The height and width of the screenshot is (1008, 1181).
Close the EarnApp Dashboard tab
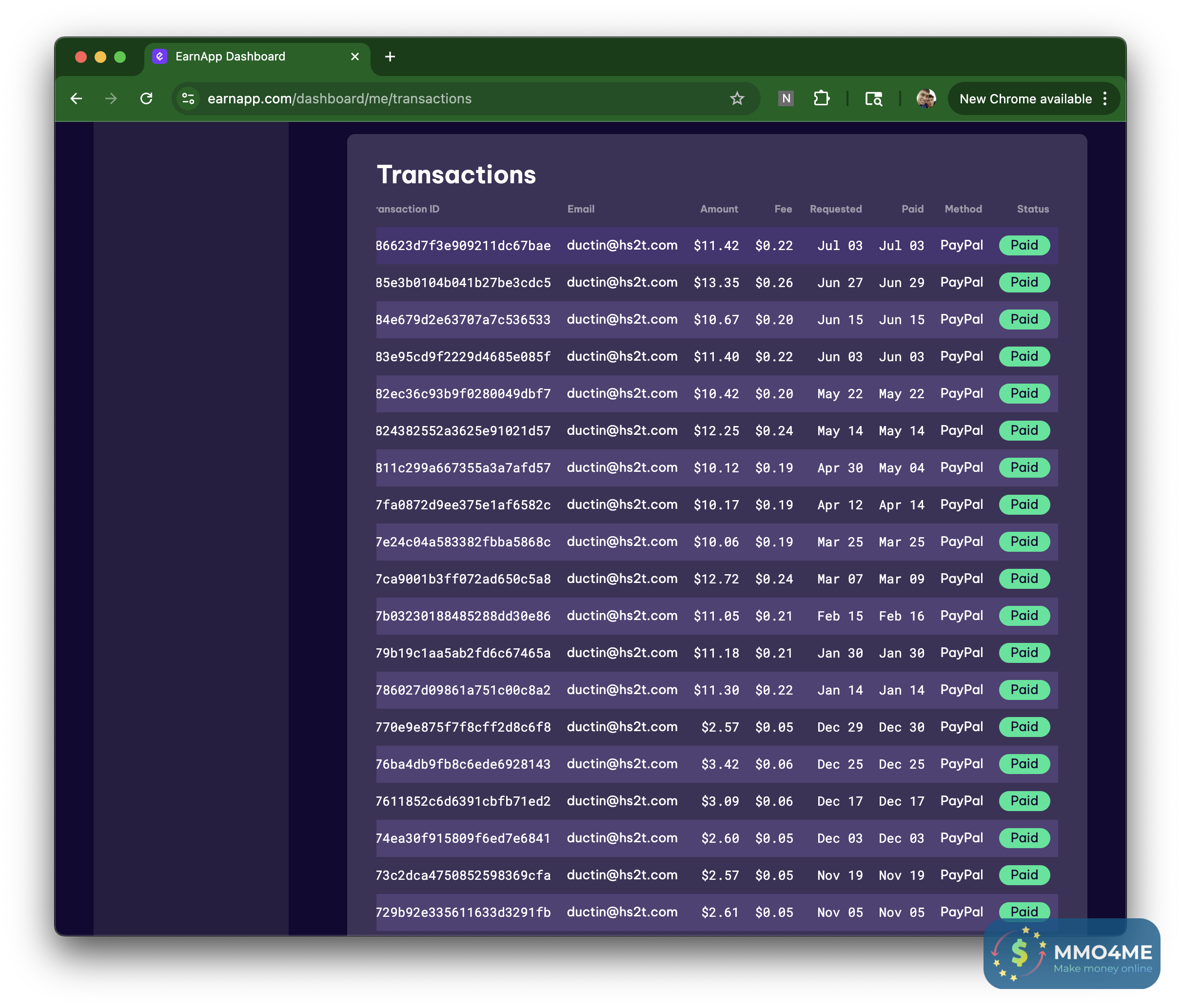pos(354,57)
